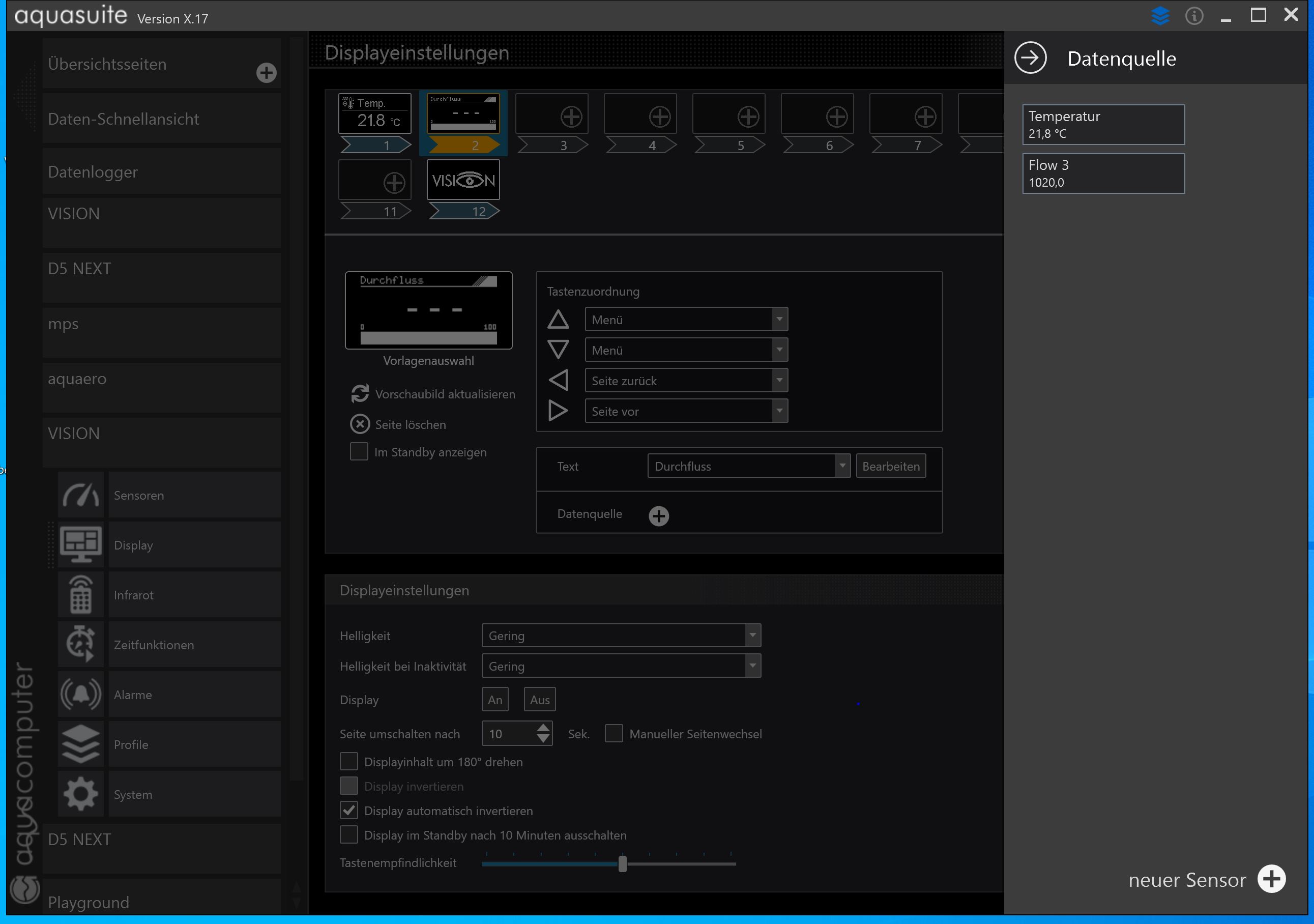Viewport: 1314px width, 924px height.
Task: Click the Zeitfunktionen stopwatch icon
Action: pos(80,645)
